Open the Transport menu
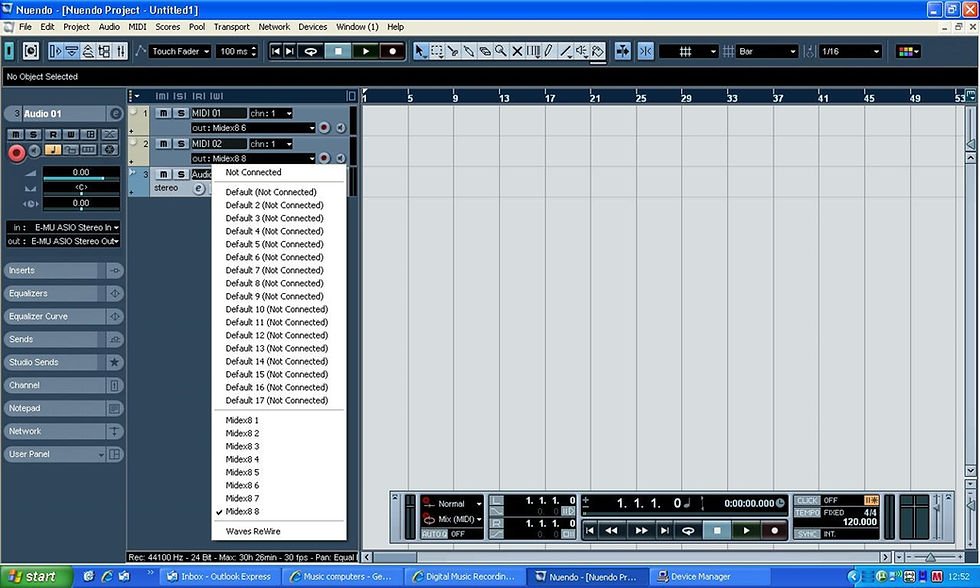This screenshot has width=980, height=588. (231, 27)
